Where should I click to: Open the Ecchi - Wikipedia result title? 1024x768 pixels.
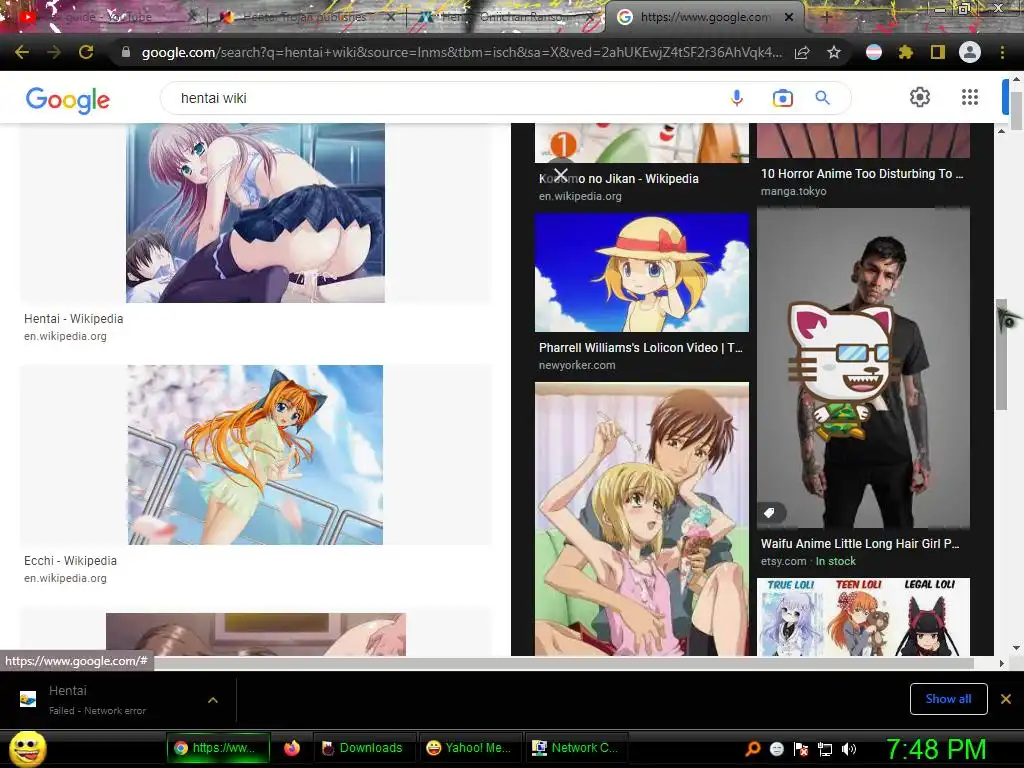(71, 560)
